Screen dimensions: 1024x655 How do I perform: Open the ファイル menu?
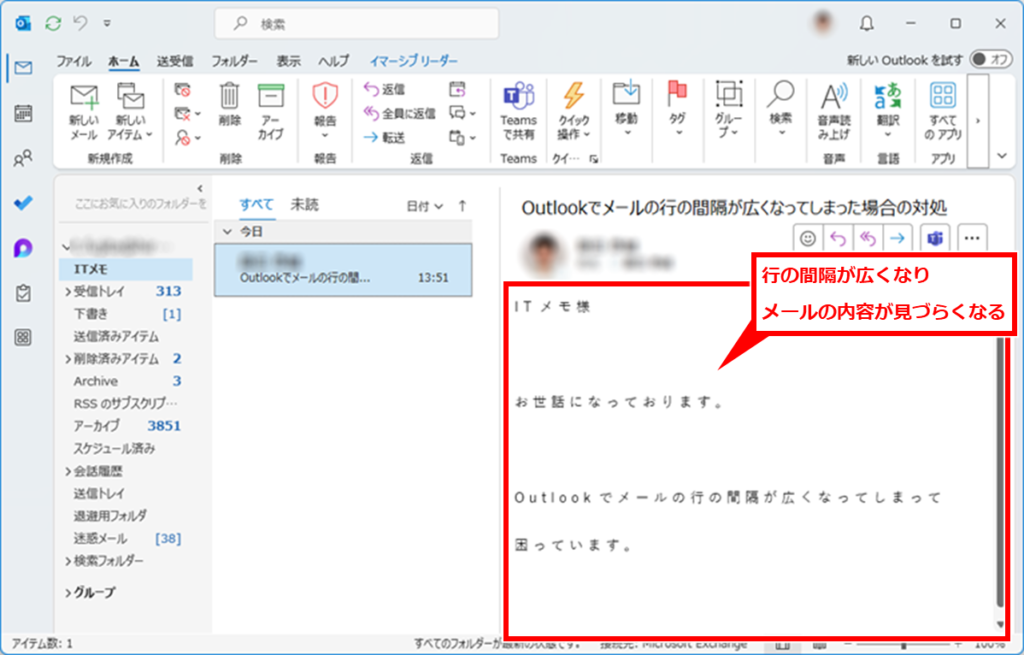[73, 61]
